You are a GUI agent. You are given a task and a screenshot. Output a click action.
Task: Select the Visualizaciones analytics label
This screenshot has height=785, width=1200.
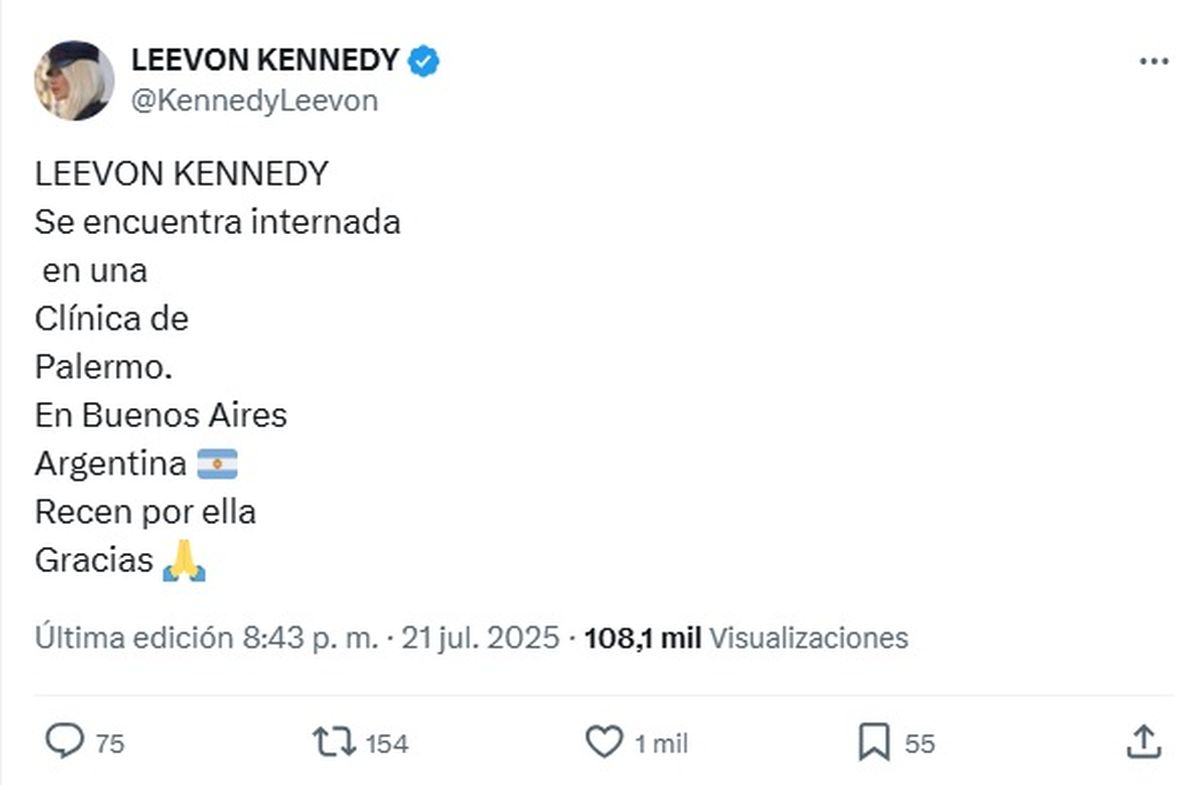tap(806, 637)
